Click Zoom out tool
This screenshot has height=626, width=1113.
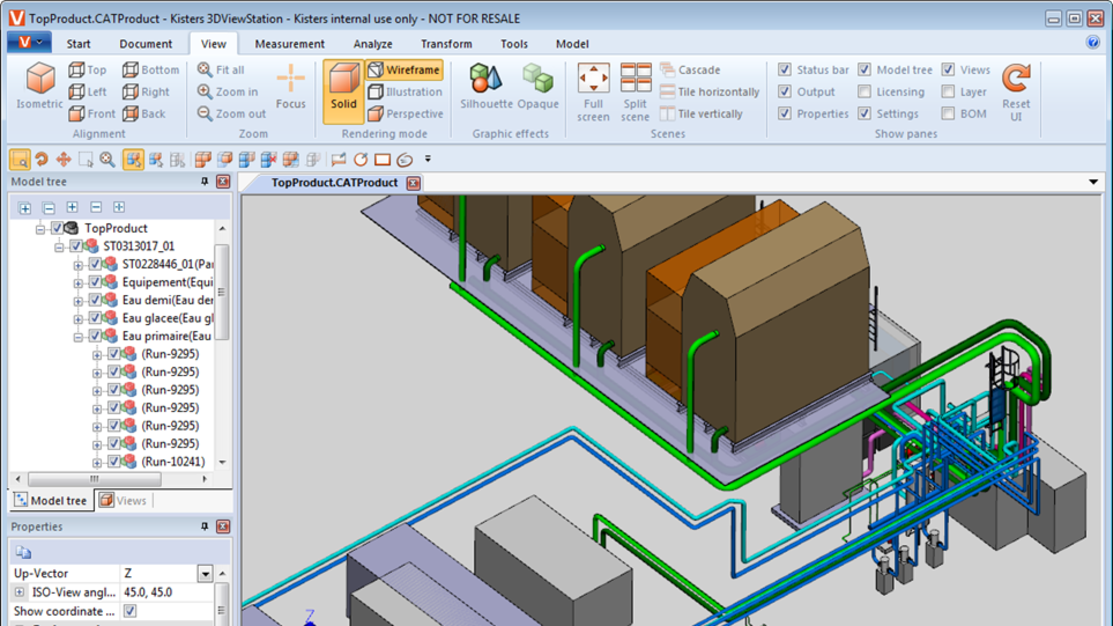coord(231,114)
